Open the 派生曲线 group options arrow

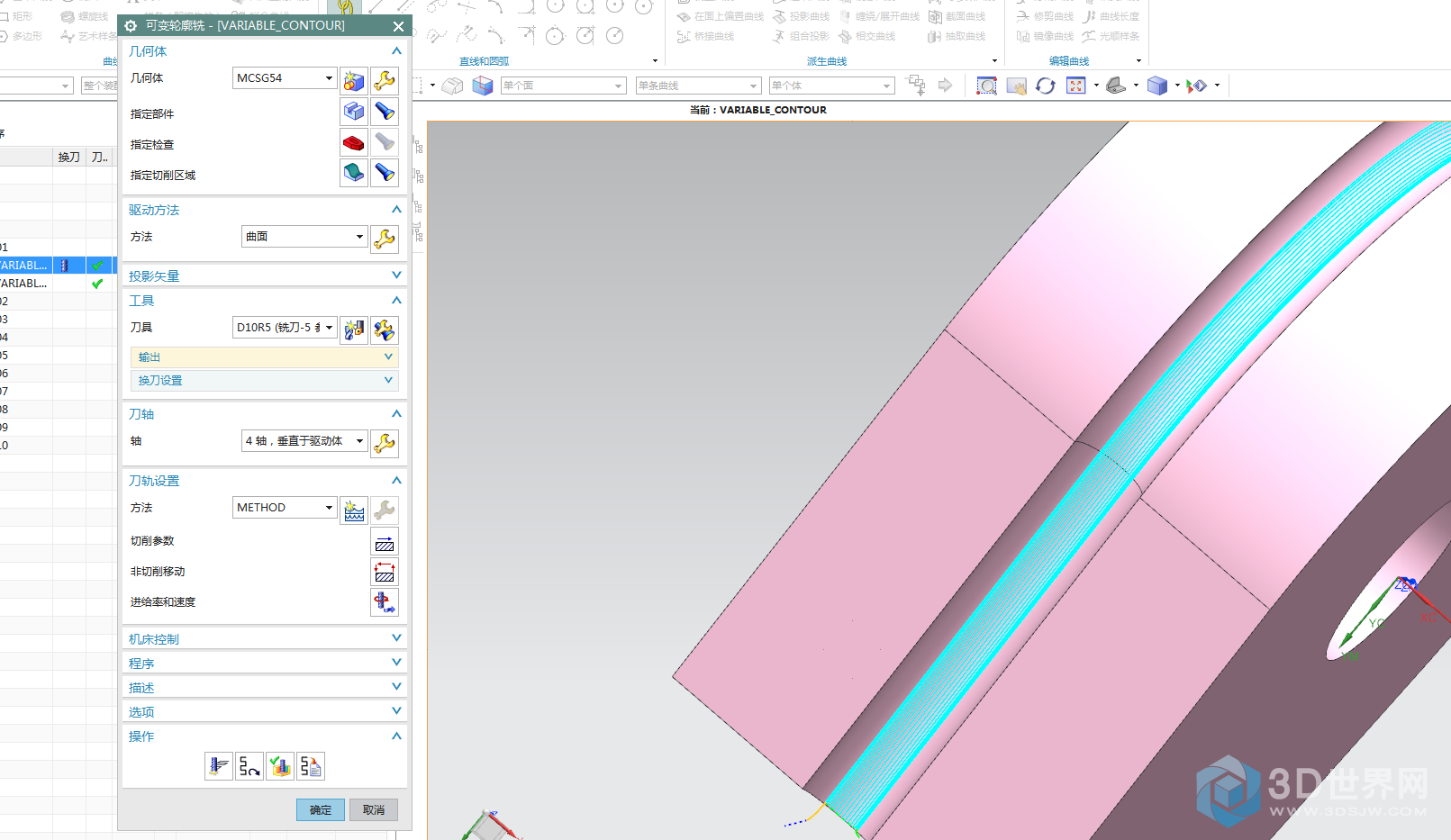(994, 61)
